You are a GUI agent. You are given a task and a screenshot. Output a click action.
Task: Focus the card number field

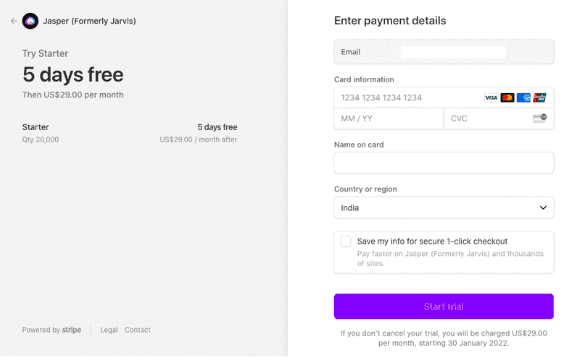coord(408,98)
